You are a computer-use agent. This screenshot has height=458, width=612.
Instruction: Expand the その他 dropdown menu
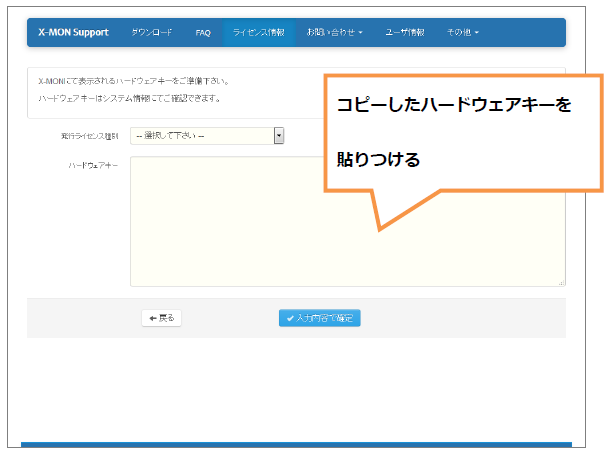(462, 32)
